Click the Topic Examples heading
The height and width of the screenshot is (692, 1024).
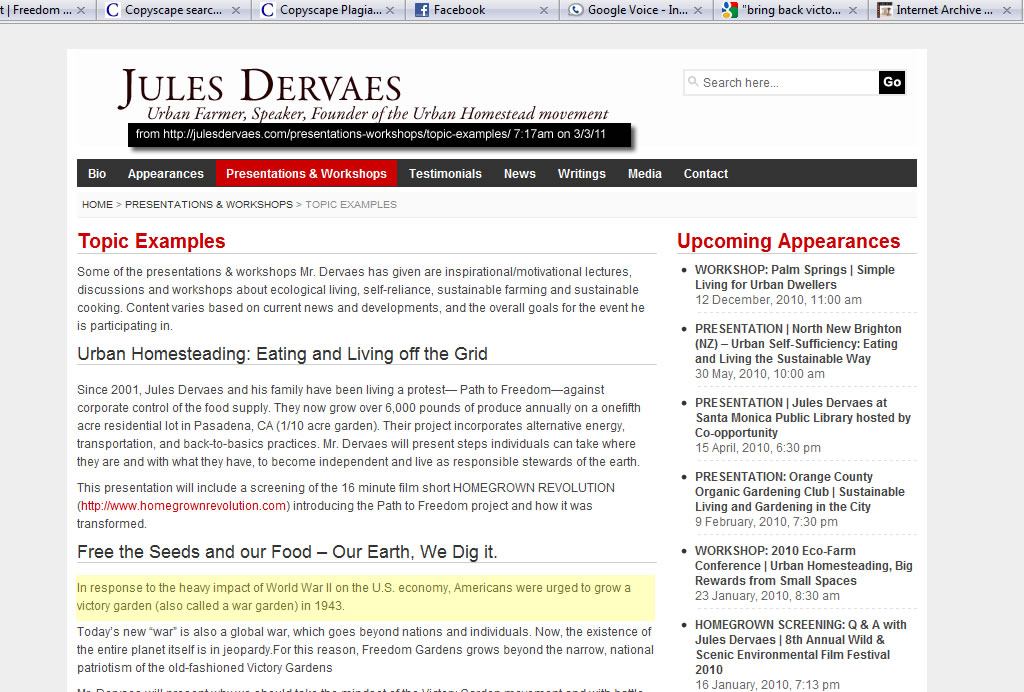tap(152, 241)
